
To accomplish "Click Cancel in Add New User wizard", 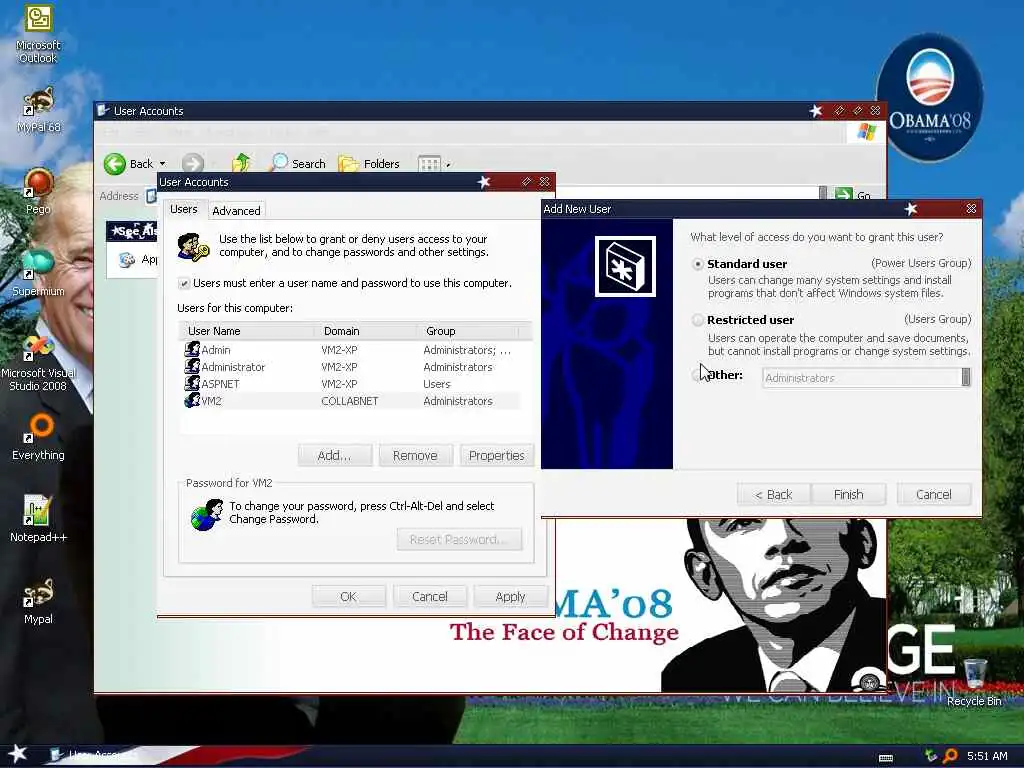I will pyautogui.click(x=934, y=494).
